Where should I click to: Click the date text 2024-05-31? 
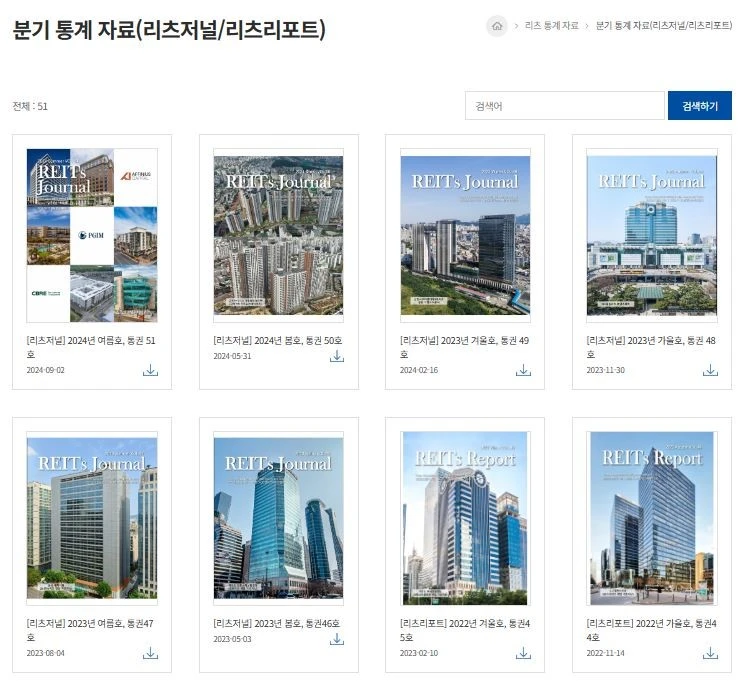pos(232,356)
